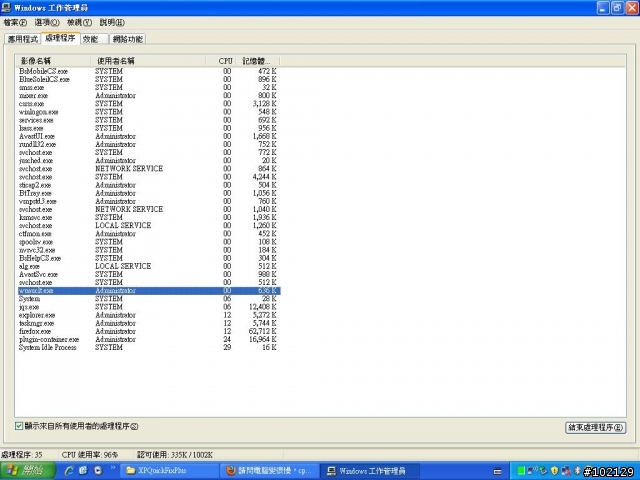Select the winlogon.exe process row
640x480 pixels.
[x=148, y=112]
